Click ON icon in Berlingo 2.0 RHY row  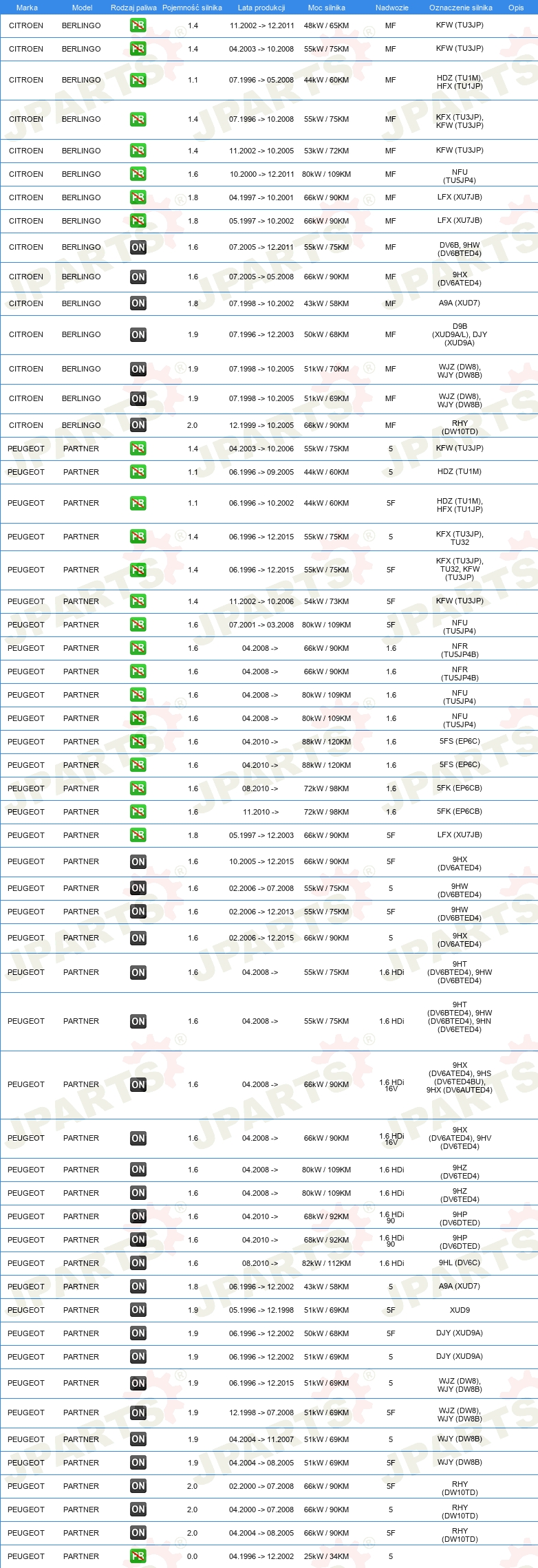tap(138, 425)
